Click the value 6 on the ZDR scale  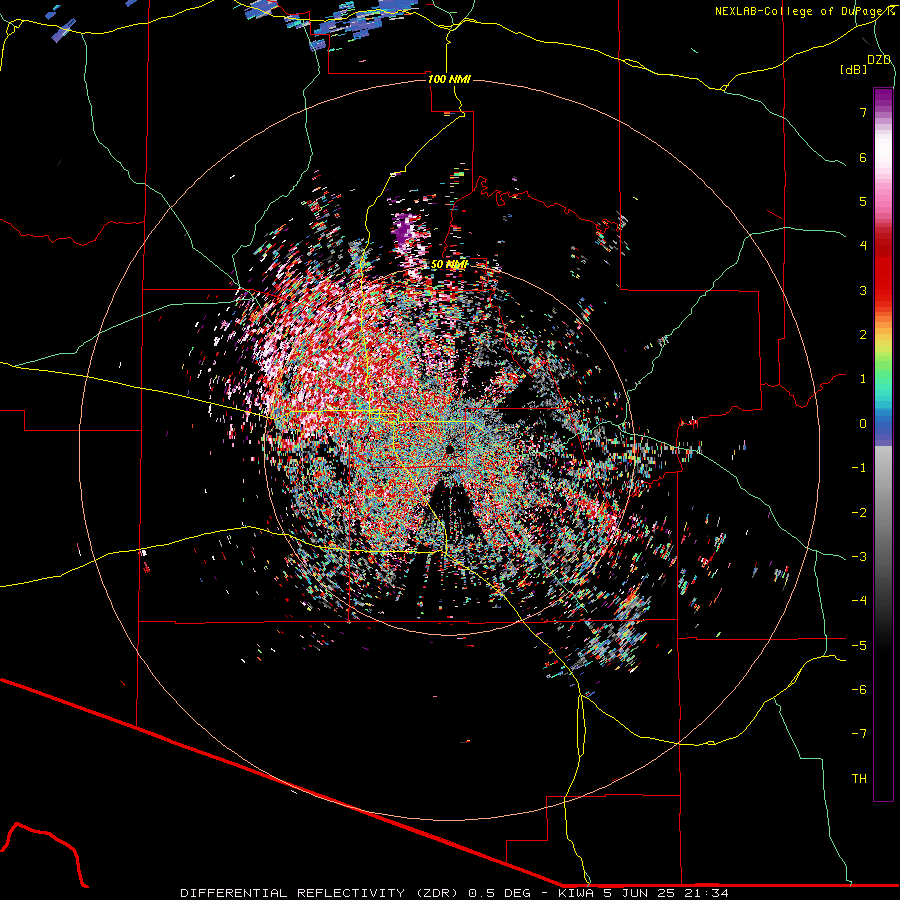tap(863, 157)
